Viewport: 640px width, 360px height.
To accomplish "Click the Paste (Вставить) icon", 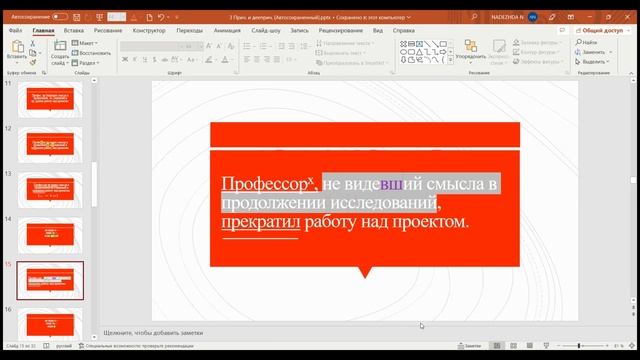I will tap(17, 47).
